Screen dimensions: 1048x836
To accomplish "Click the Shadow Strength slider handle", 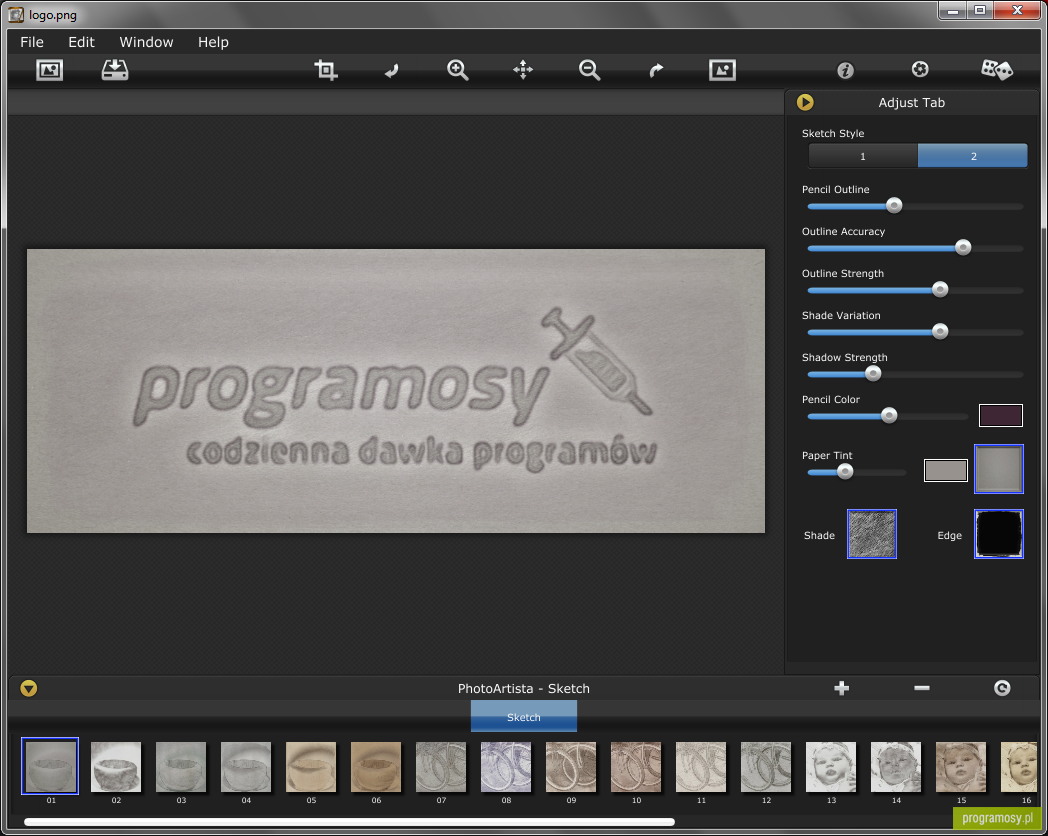I will click(873, 374).
